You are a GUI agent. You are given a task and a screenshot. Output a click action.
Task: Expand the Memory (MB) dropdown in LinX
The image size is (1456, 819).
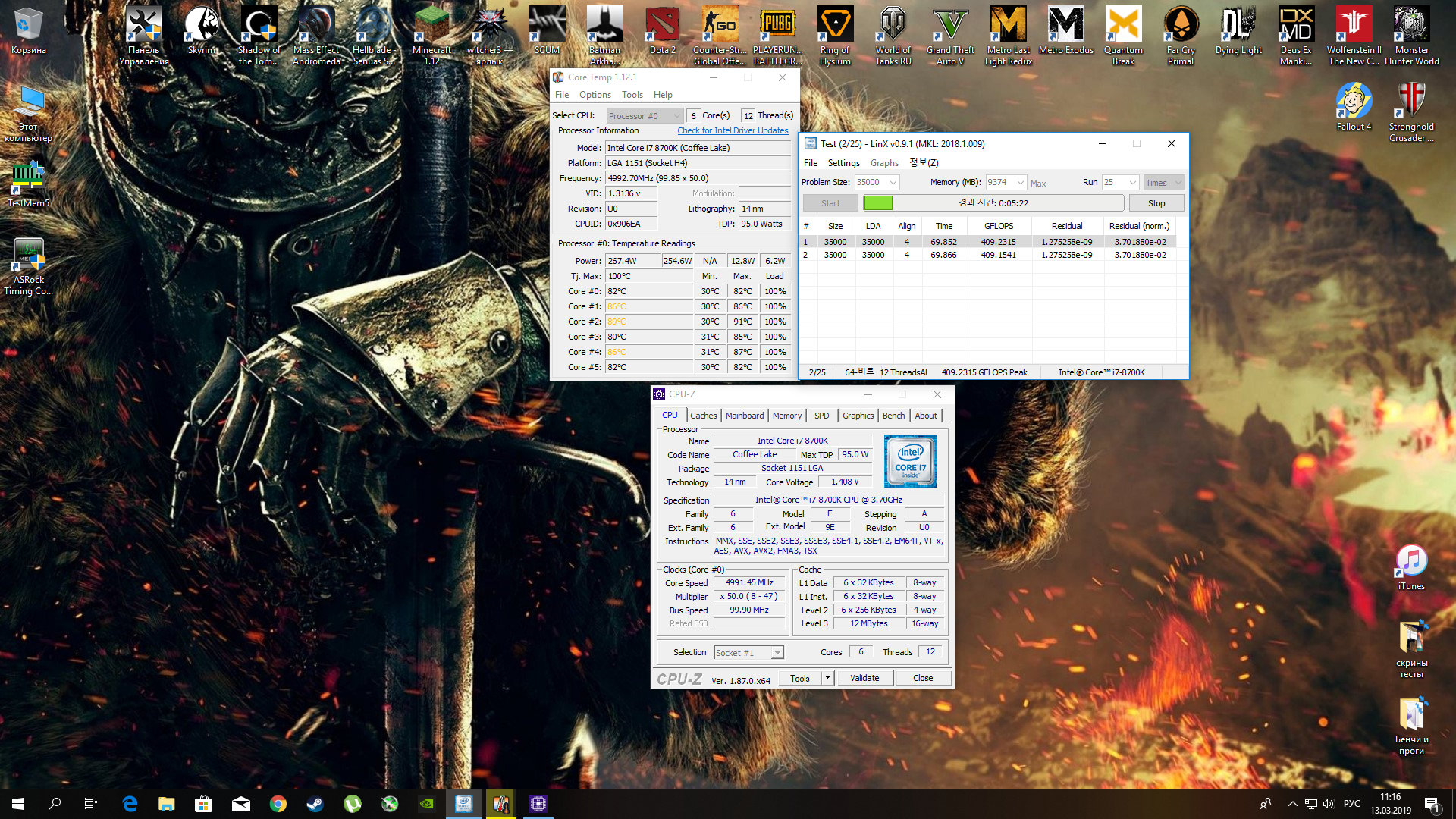[1021, 183]
